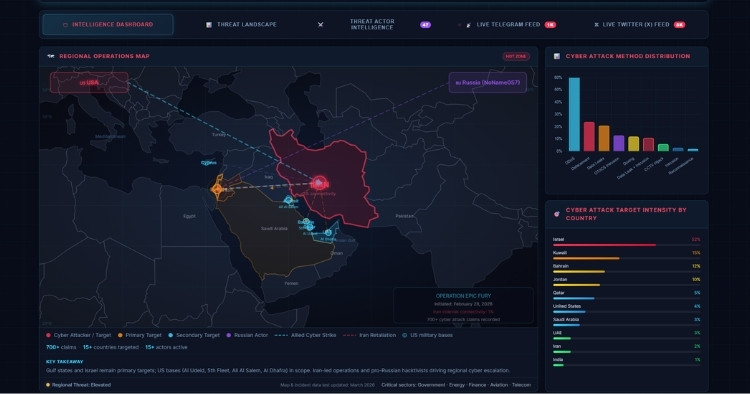This screenshot has height=394, width=750.
Task: Click the Regional Threat: Elevated status
Action: [78, 385]
